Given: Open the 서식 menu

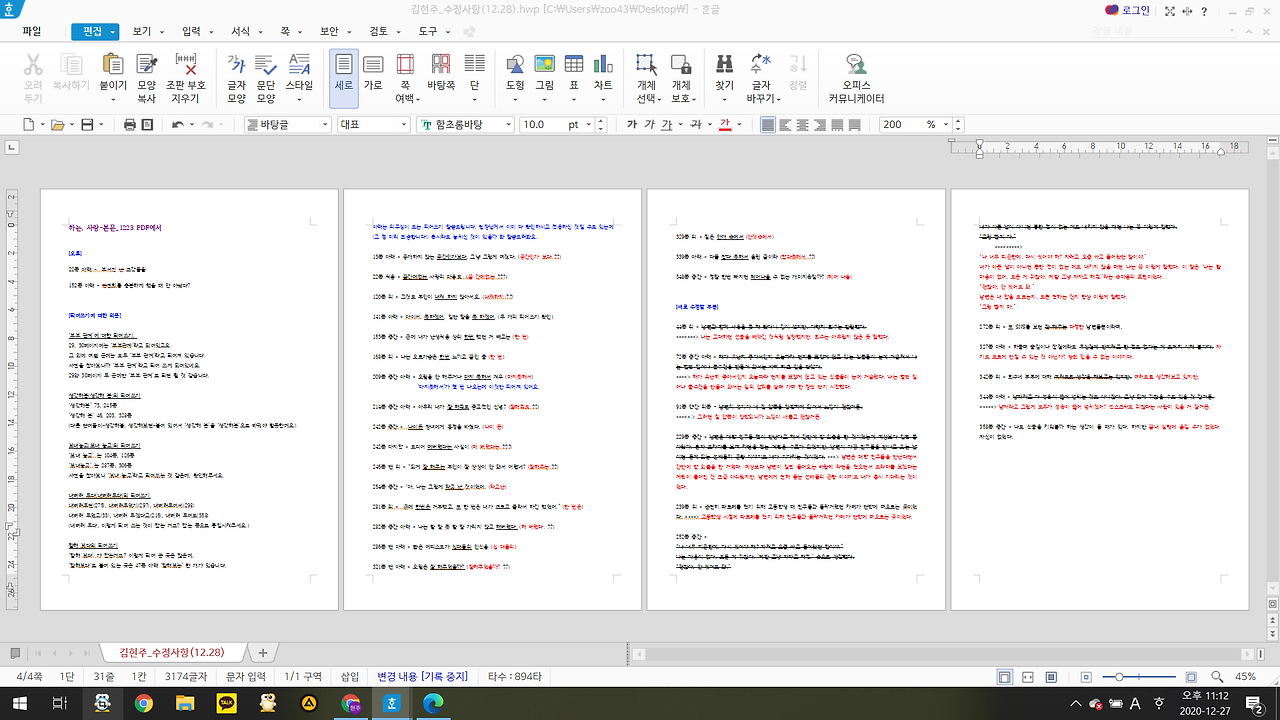Looking at the screenshot, I should pos(241,31).
